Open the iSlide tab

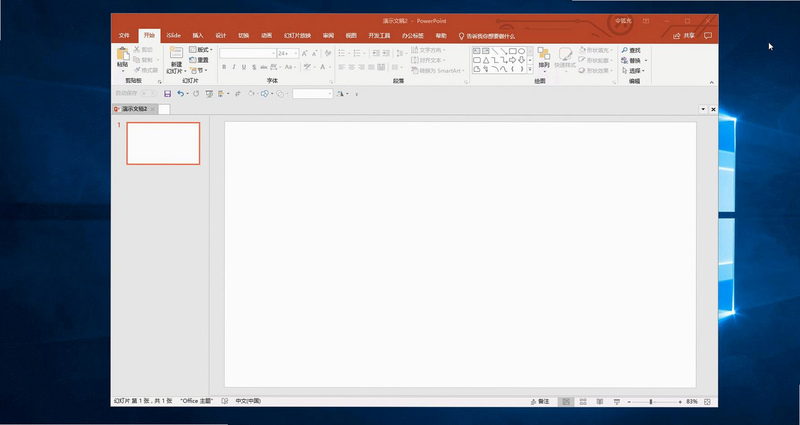[x=173, y=36]
